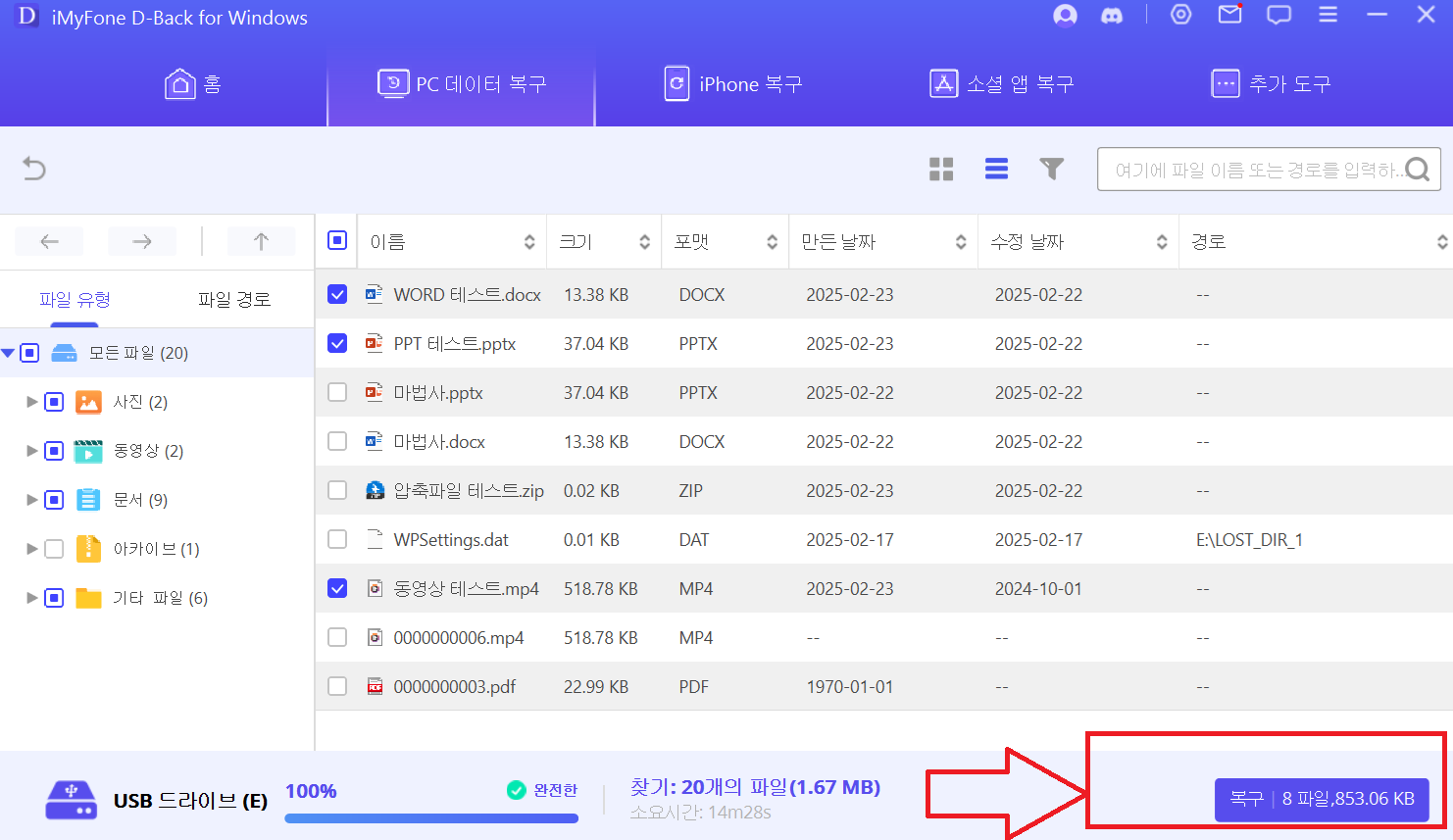
Task: Check the 마법사.pptx checkbox
Action: (337, 392)
